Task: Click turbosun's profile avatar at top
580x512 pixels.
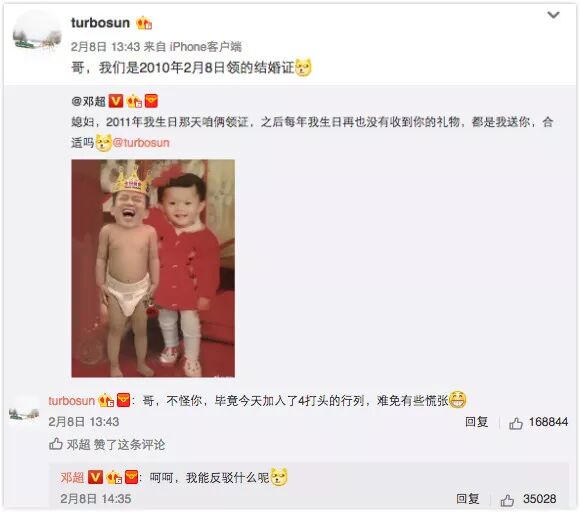Action: coord(37,34)
